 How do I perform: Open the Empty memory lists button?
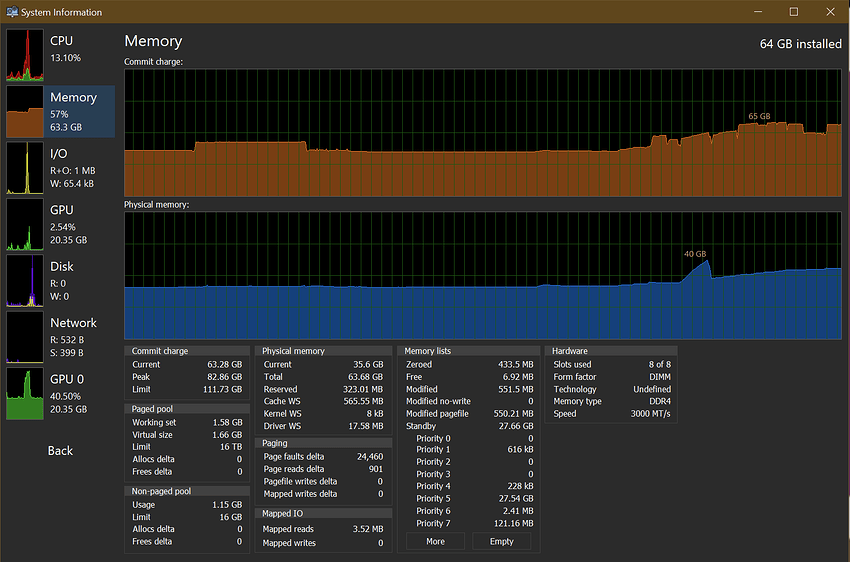pyautogui.click(x=502, y=541)
